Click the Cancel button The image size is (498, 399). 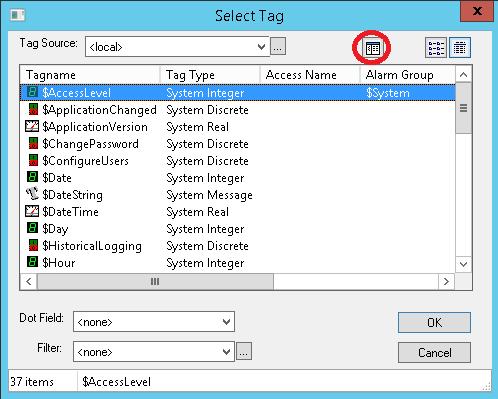(434, 352)
